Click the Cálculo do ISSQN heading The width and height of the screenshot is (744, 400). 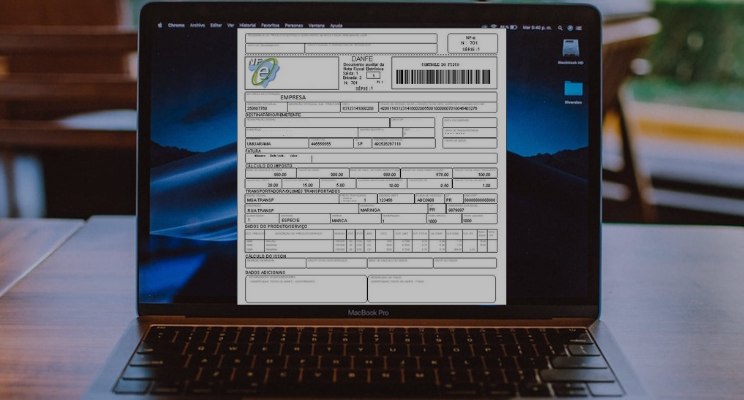click(x=266, y=256)
